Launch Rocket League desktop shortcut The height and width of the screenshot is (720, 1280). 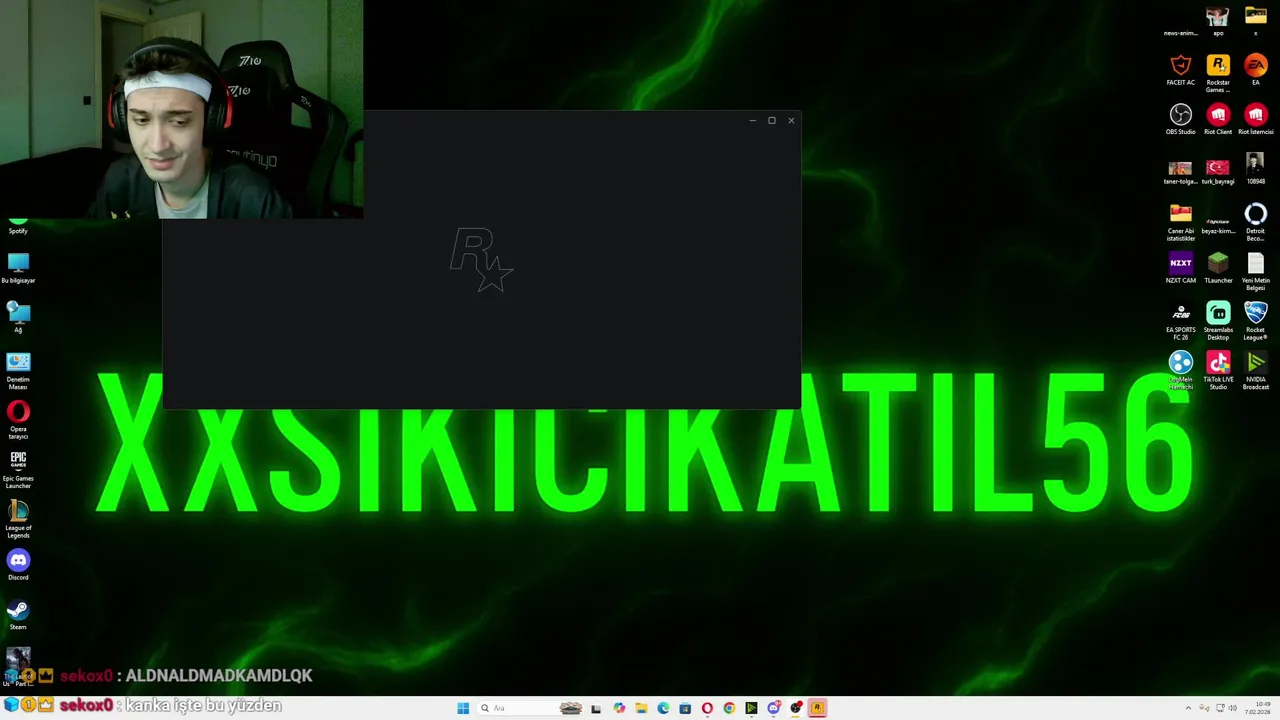pos(1256,321)
